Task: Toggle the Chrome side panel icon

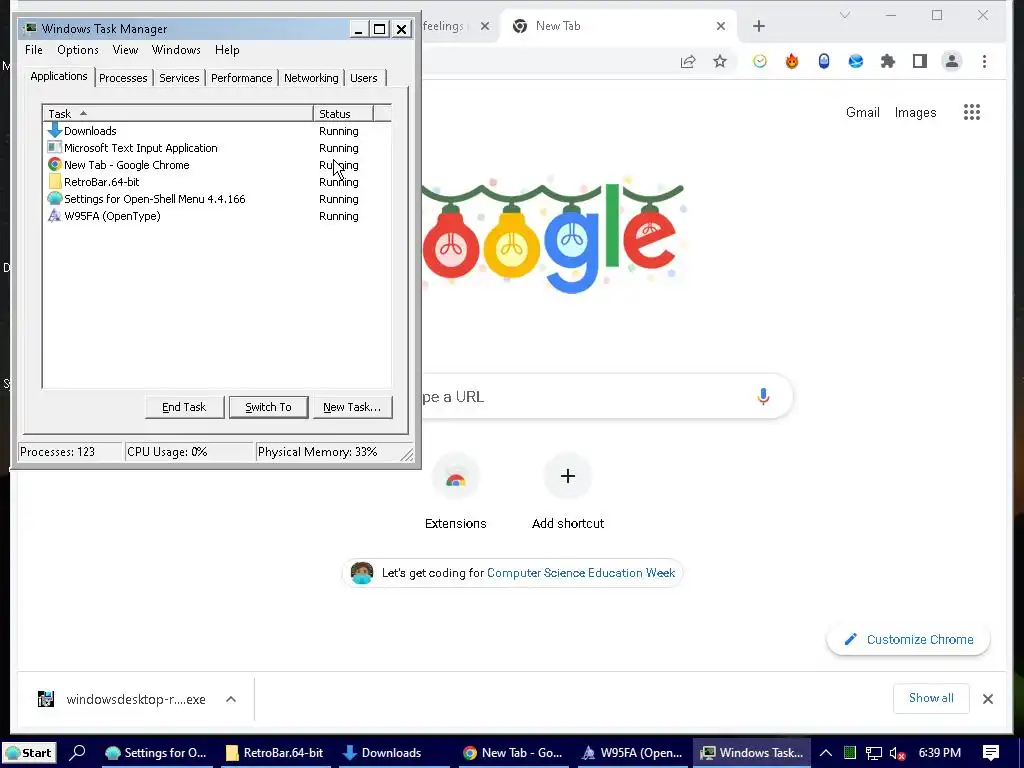Action: pyautogui.click(x=920, y=61)
